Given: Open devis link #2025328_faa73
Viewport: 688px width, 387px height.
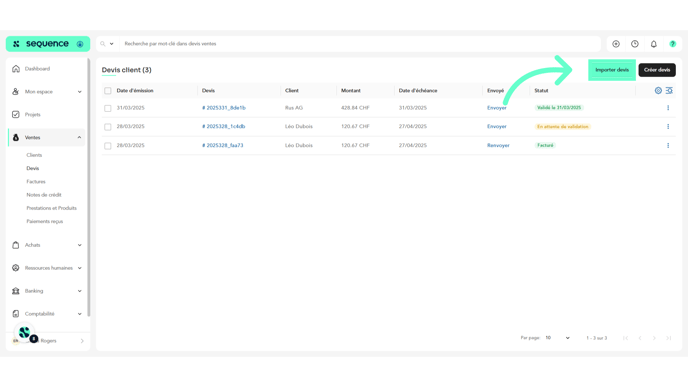Looking at the screenshot, I should point(222,145).
